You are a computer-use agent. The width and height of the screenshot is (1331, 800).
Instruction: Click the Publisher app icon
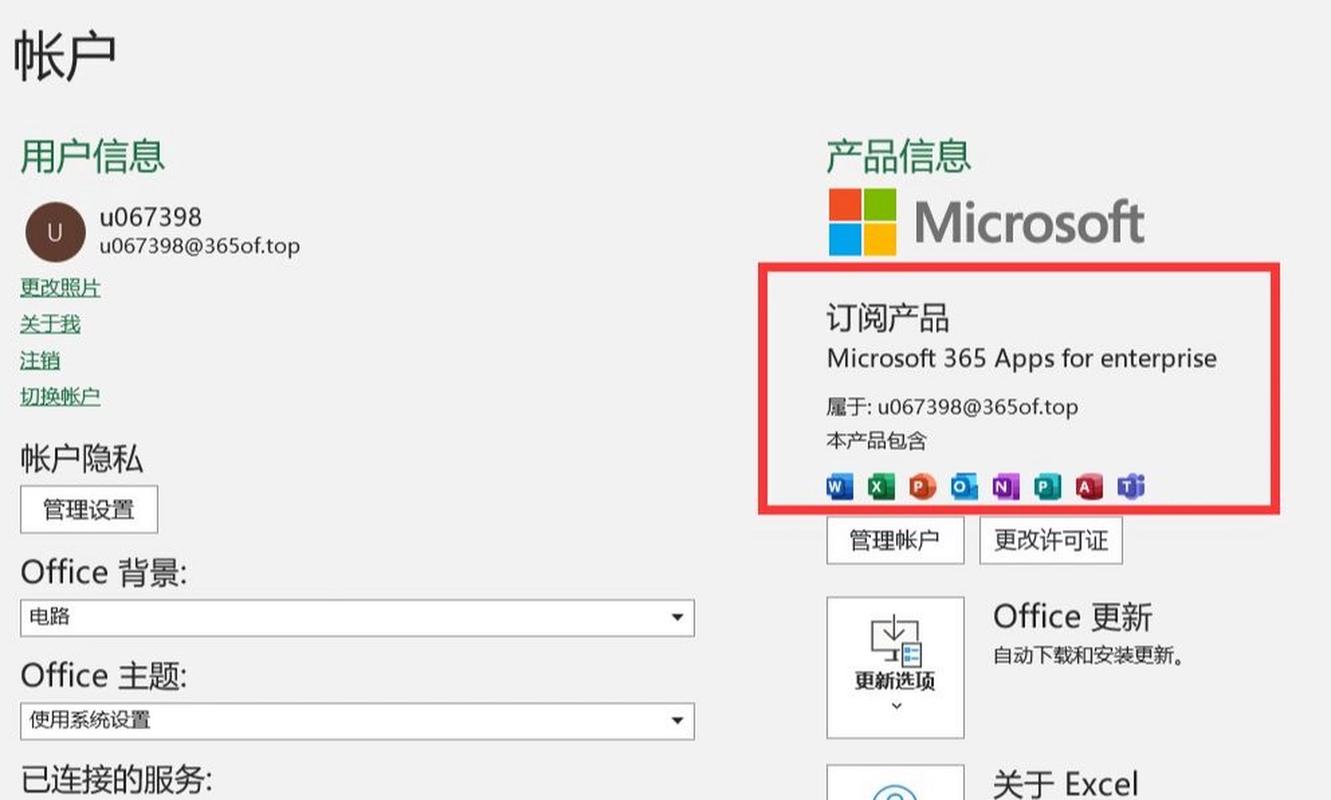1047,487
